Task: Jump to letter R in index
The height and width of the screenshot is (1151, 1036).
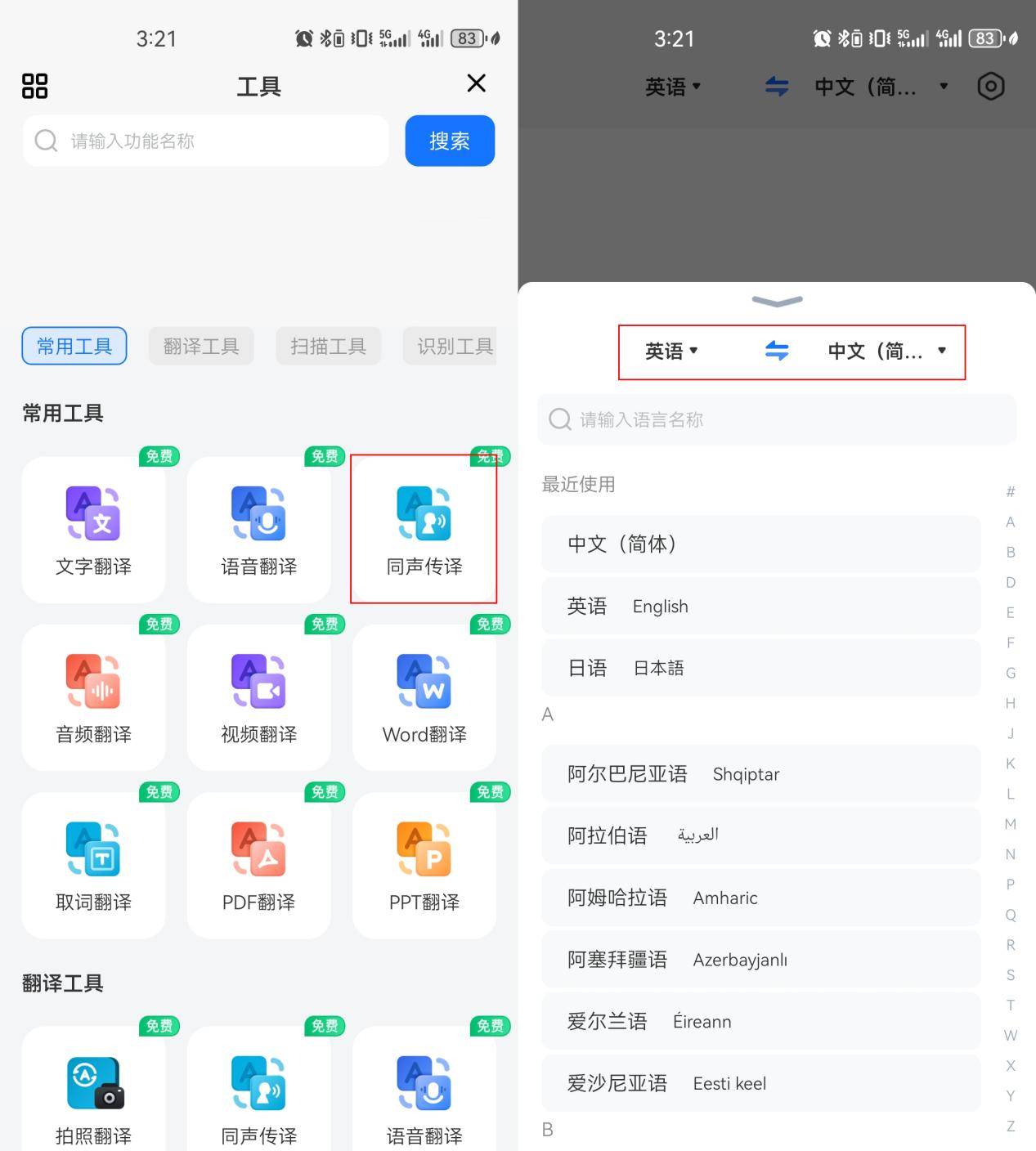Action: [1011, 945]
